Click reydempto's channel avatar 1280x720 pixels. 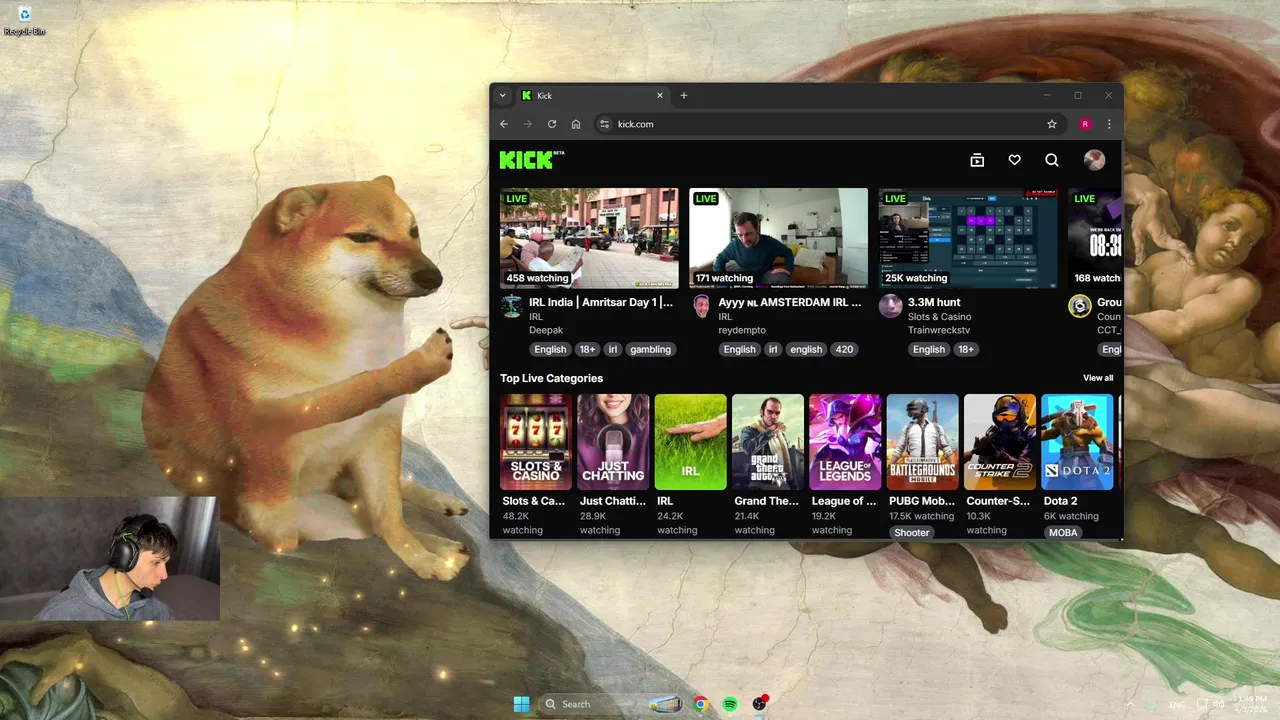tap(702, 306)
